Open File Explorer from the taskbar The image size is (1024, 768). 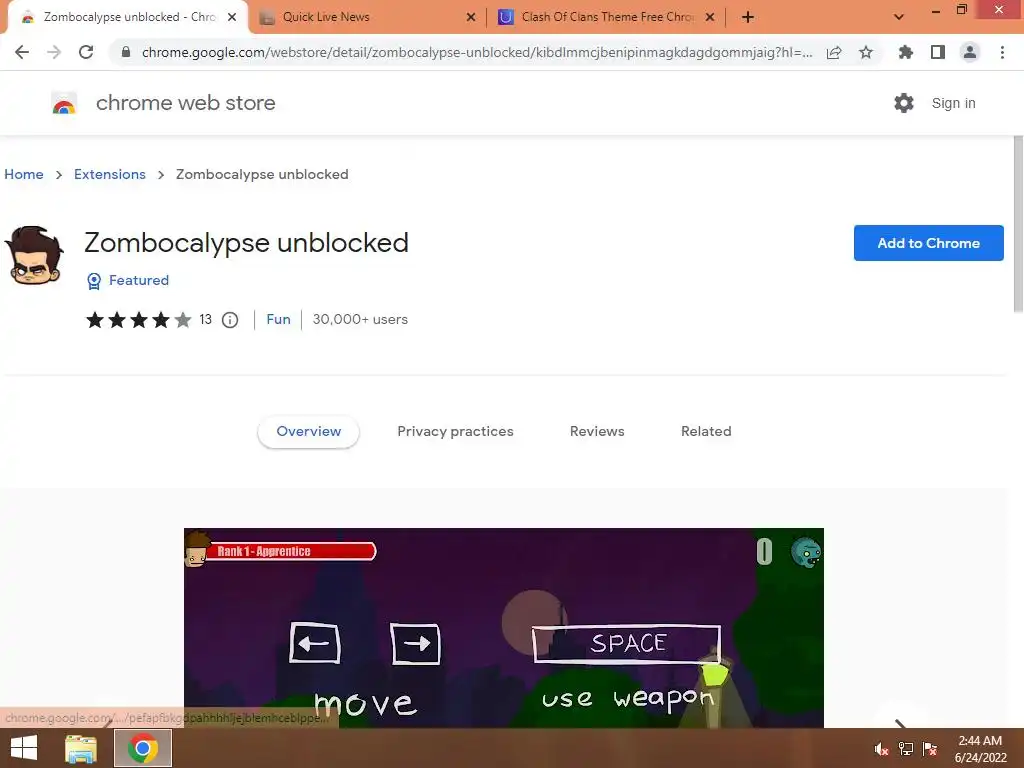coord(81,748)
